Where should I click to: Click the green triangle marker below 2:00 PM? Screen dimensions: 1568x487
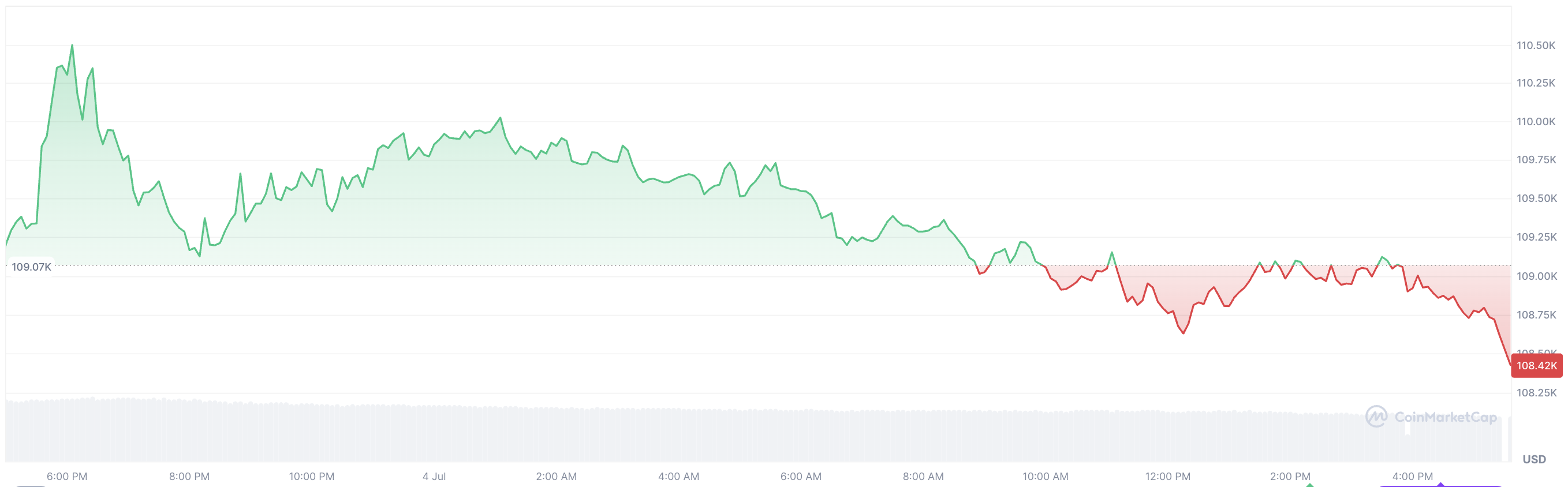1309,485
